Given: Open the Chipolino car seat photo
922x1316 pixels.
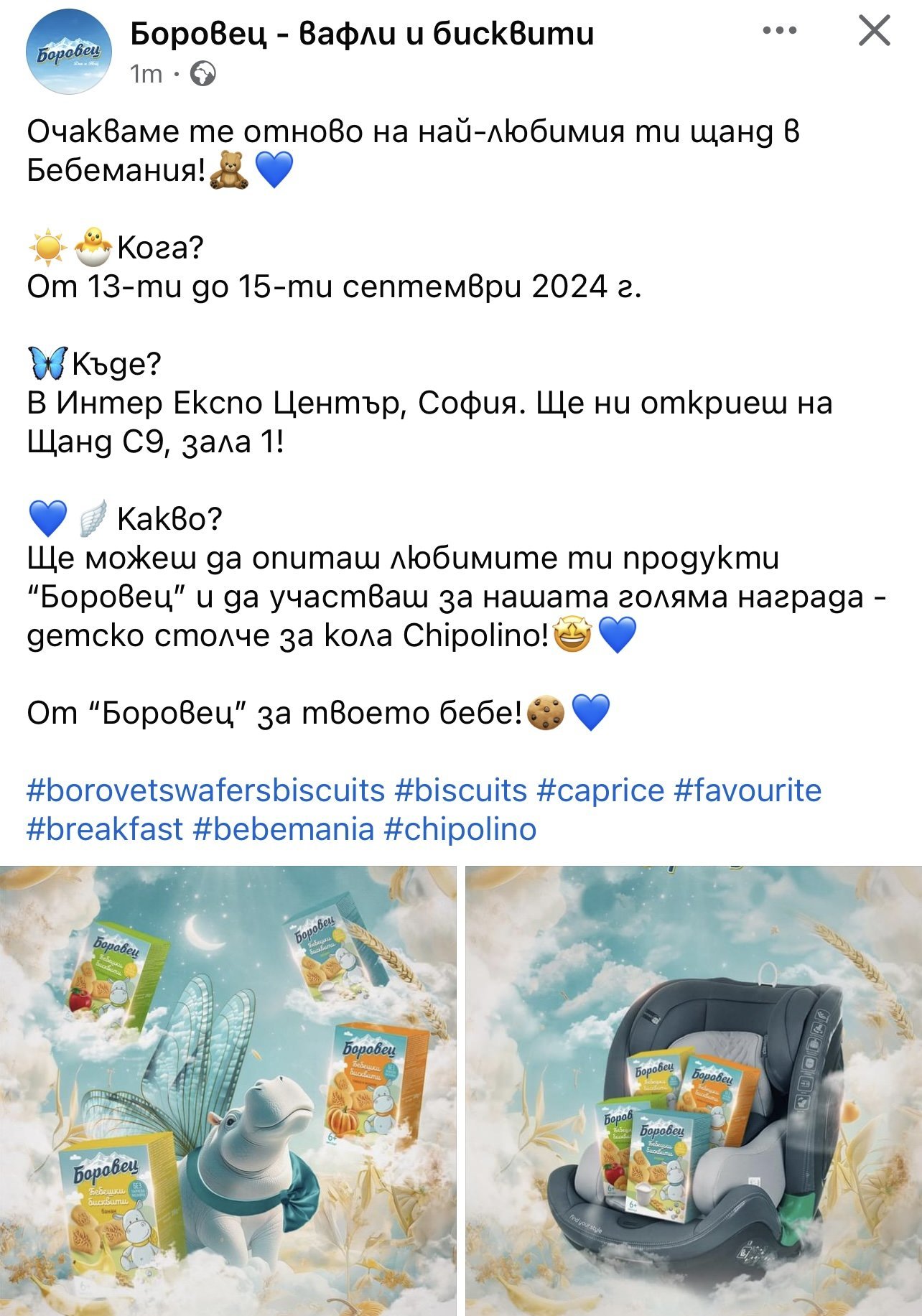Looking at the screenshot, I should pyautogui.click(x=694, y=1090).
